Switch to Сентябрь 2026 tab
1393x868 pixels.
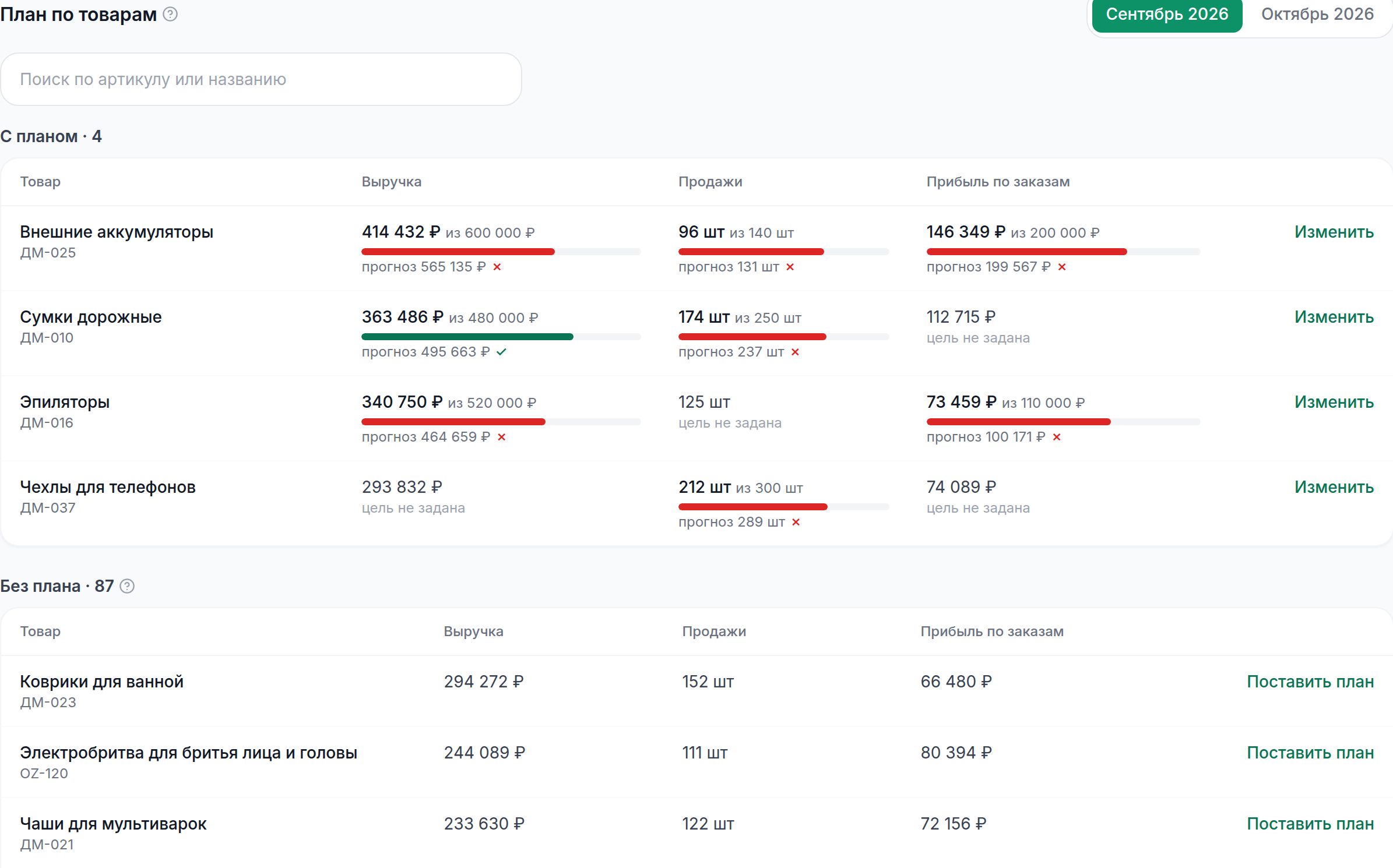[x=1167, y=15]
